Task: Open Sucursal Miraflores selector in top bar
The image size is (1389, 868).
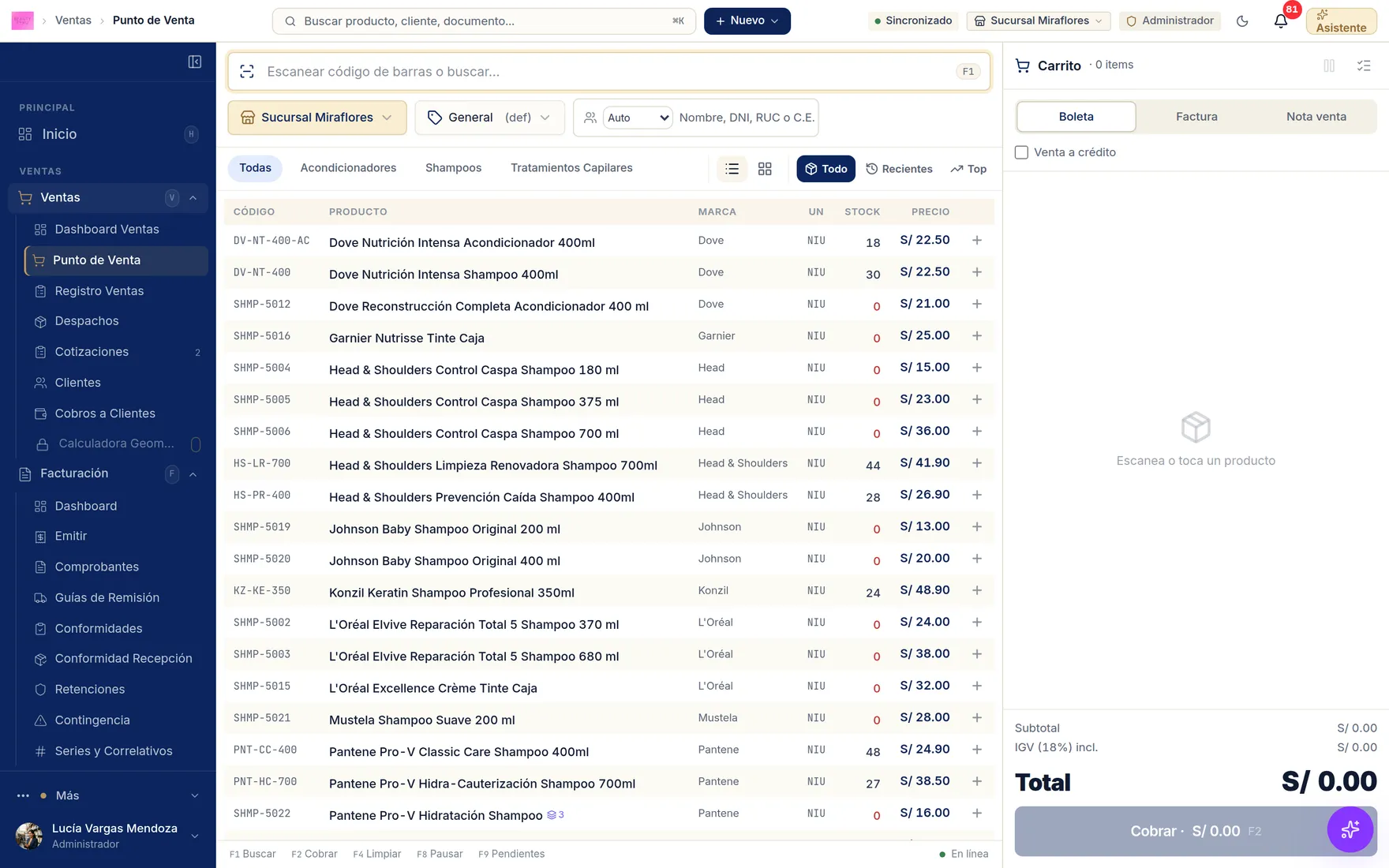Action: tap(1039, 21)
